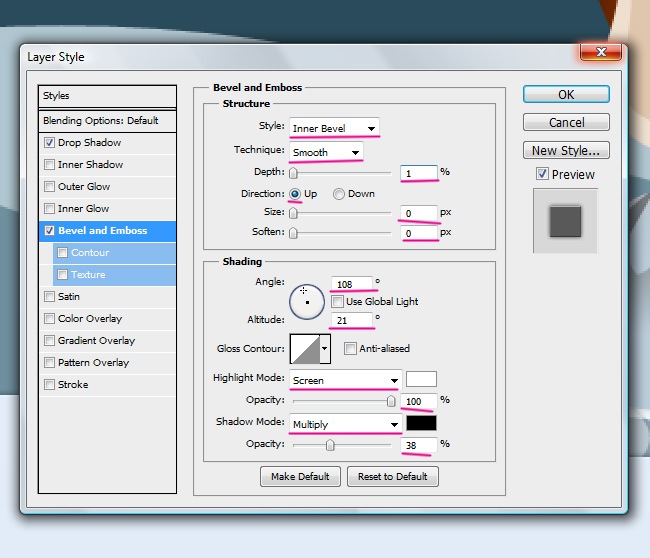Close the Layer Style dialog
The height and width of the screenshot is (558, 650).
(602, 52)
